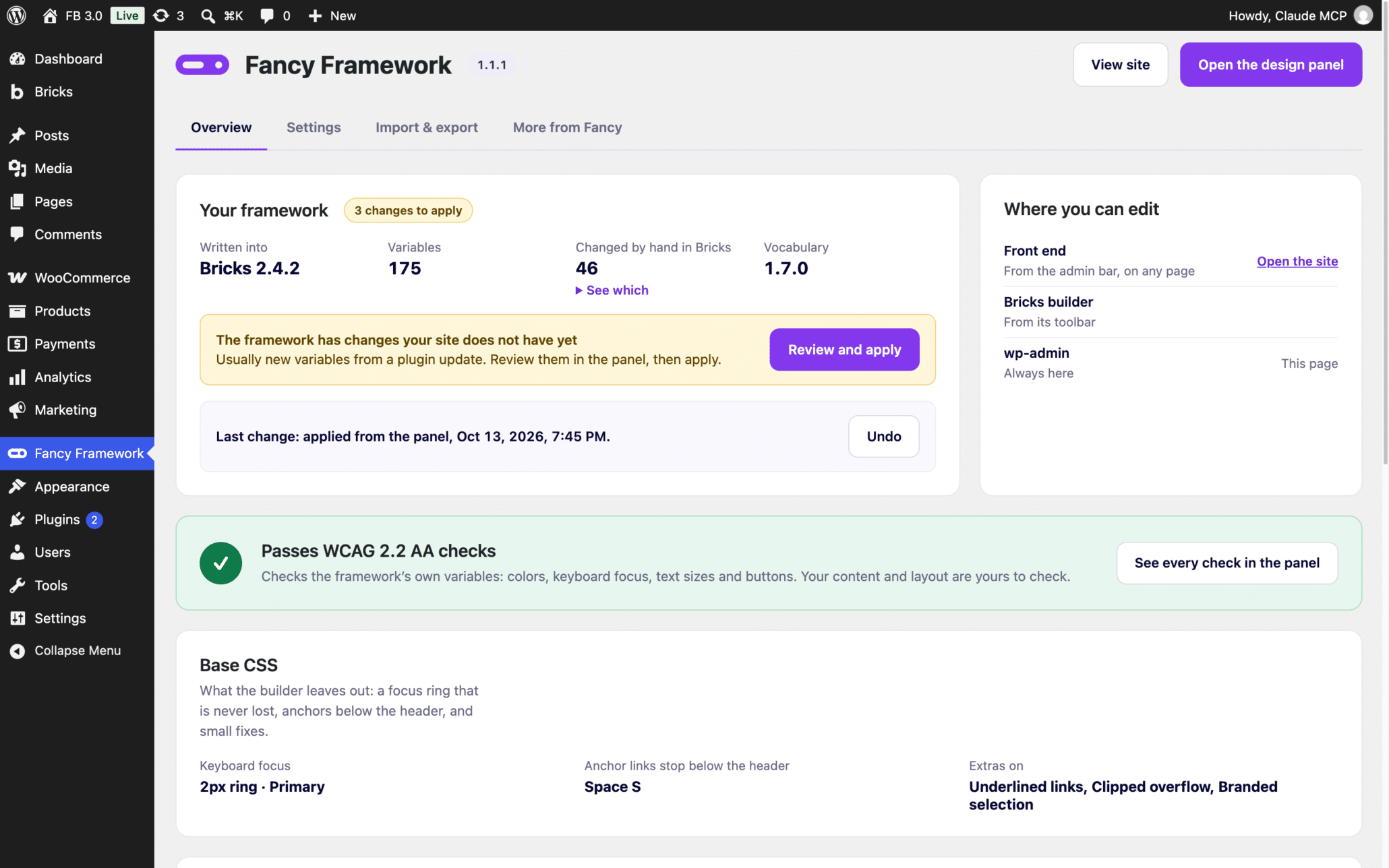Image resolution: width=1389 pixels, height=868 pixels.
Task: Open the site link
Action: tap(1297, 261)
